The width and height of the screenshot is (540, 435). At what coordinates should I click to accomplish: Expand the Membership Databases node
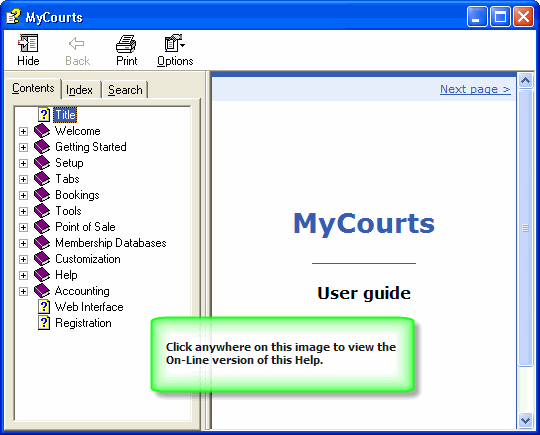click(23, 243)
